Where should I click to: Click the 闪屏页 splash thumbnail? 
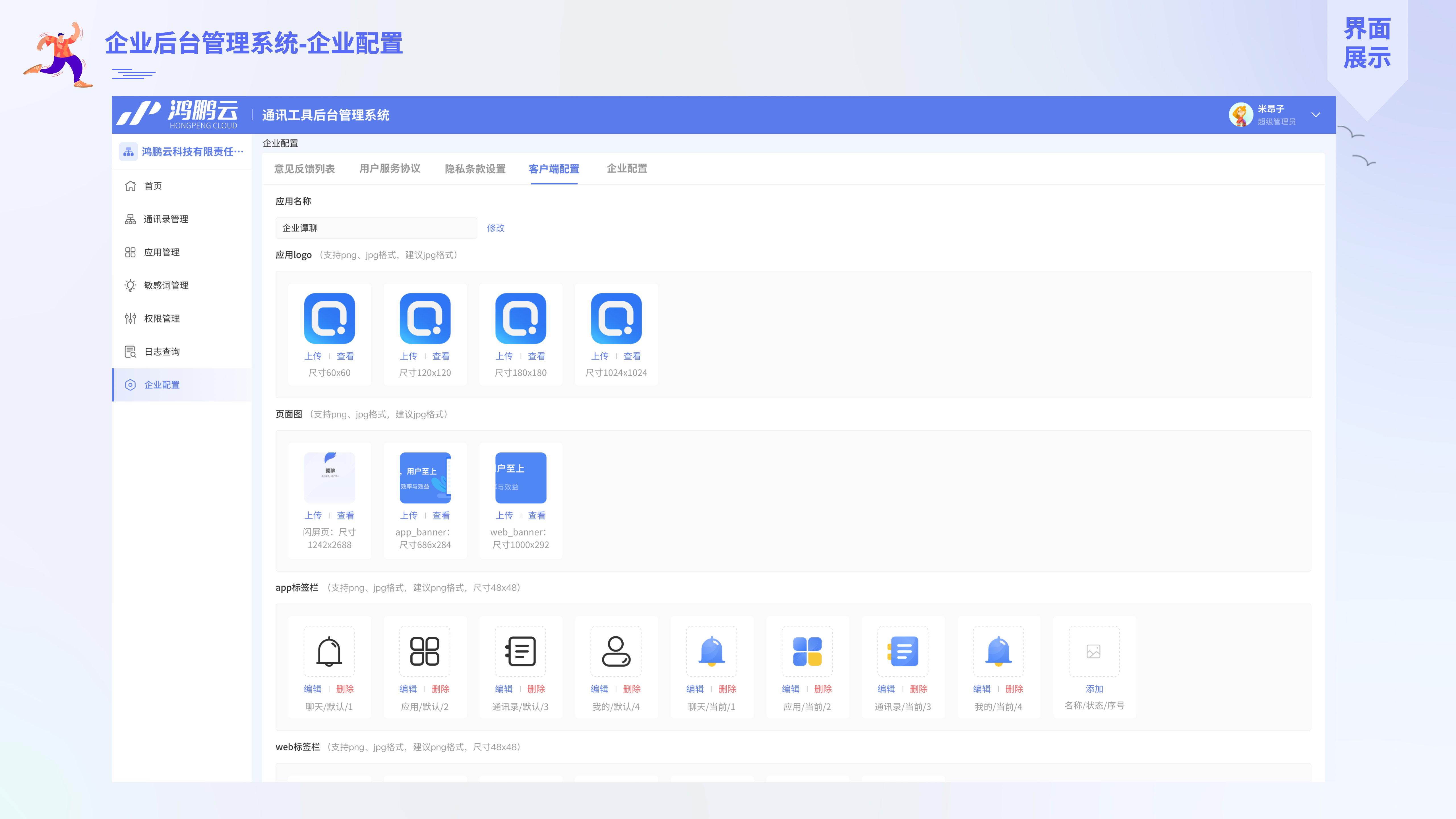330,478
